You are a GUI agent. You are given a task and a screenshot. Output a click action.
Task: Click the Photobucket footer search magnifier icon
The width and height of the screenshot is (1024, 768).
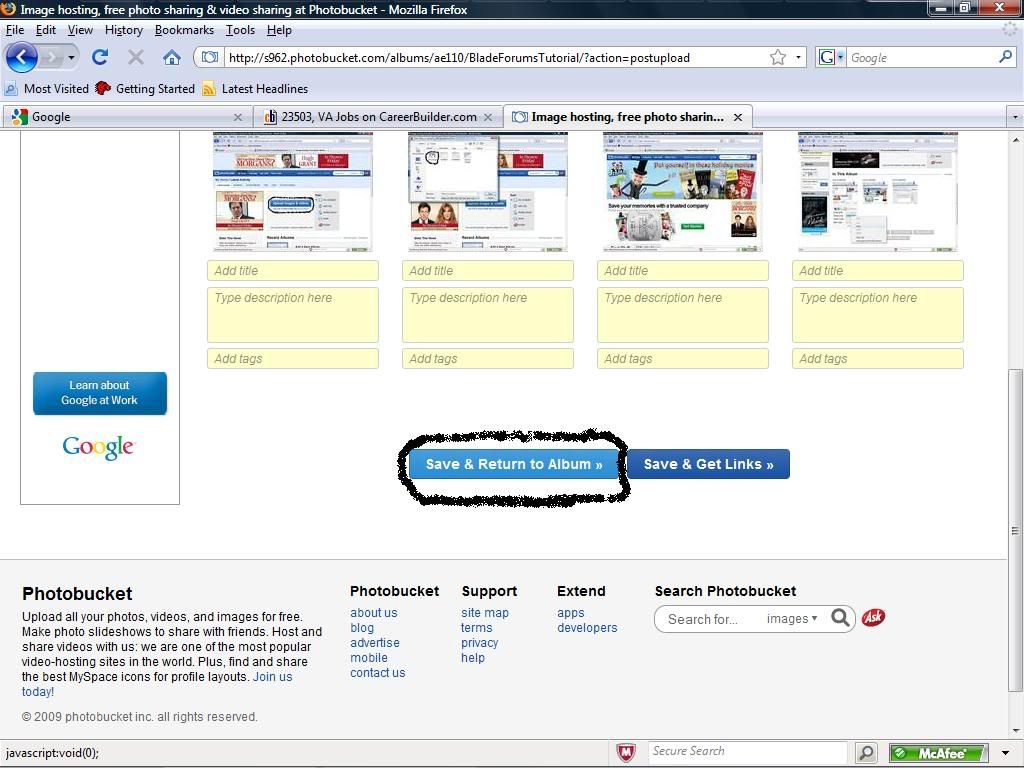(x=840, y=618)
